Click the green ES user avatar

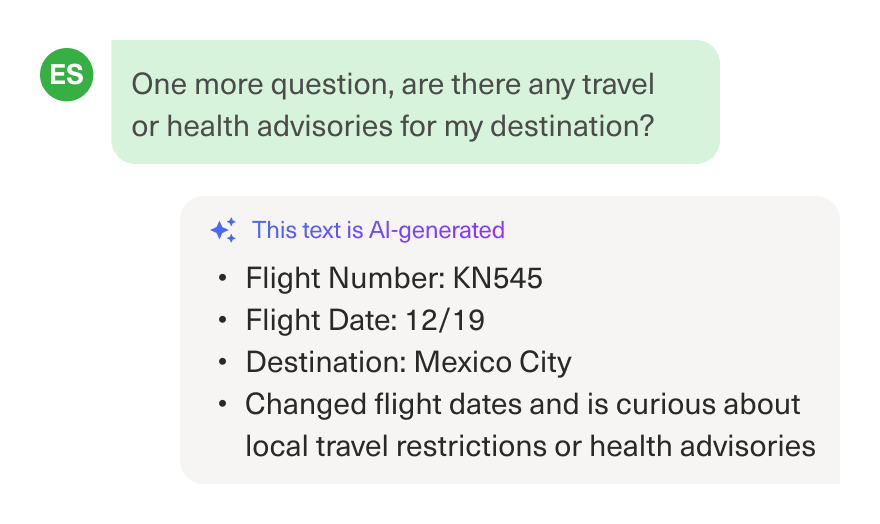66,76
